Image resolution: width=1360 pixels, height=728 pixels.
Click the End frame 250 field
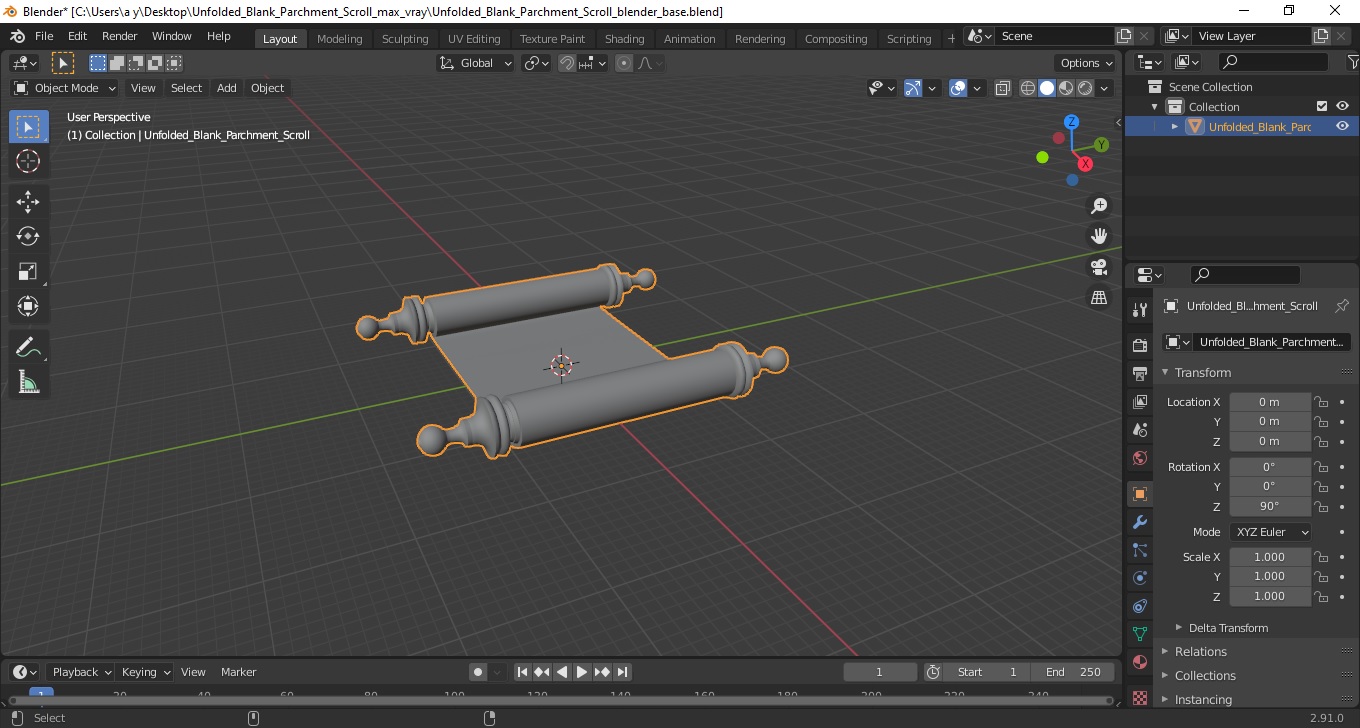(x=1073, y=672)
